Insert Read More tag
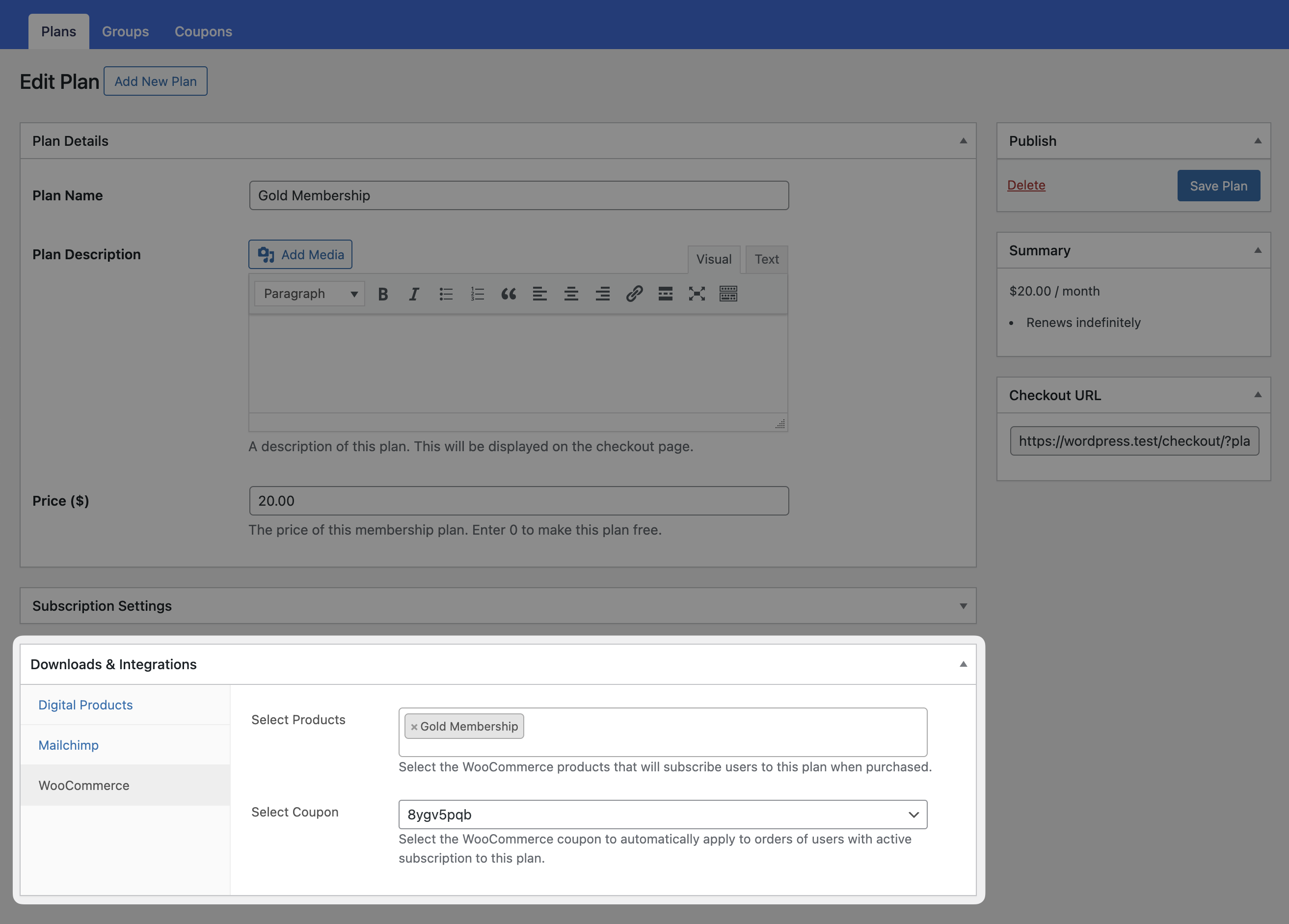The height and width of the screenshot is (924, 1289). 666,294
